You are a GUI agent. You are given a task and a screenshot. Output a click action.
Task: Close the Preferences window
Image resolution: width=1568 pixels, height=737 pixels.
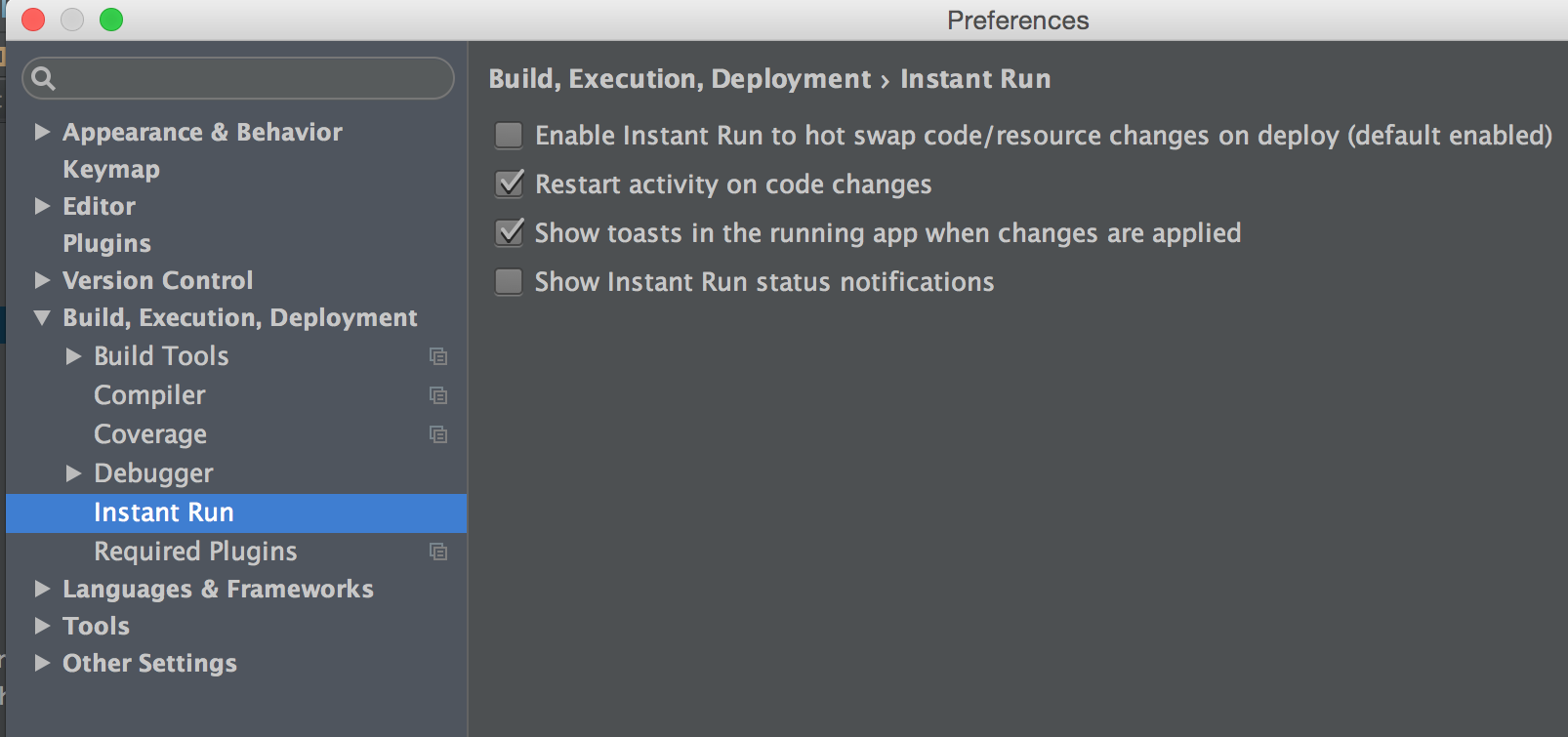(x=33, y=20)
